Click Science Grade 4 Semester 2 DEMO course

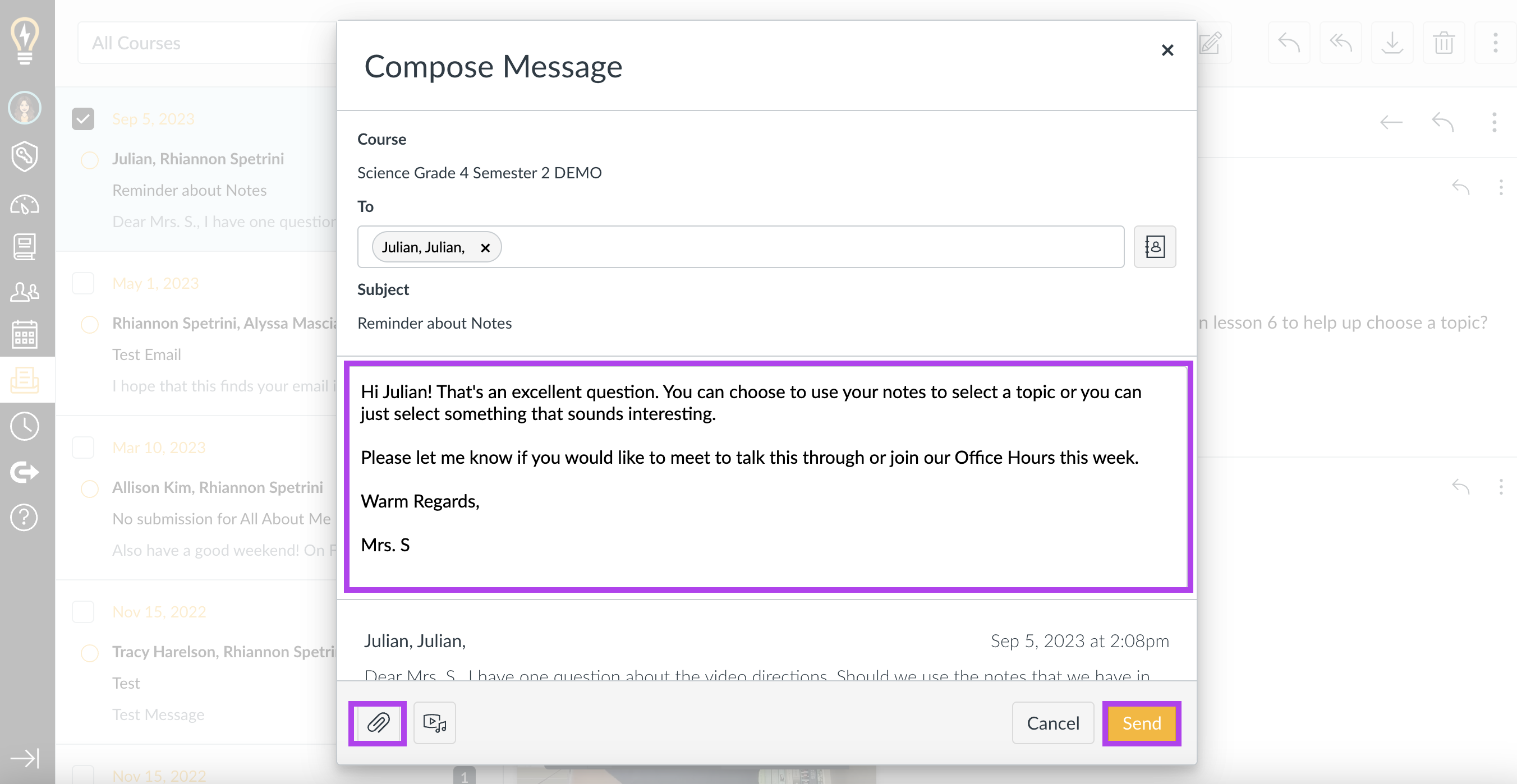[x=479, y=173]
